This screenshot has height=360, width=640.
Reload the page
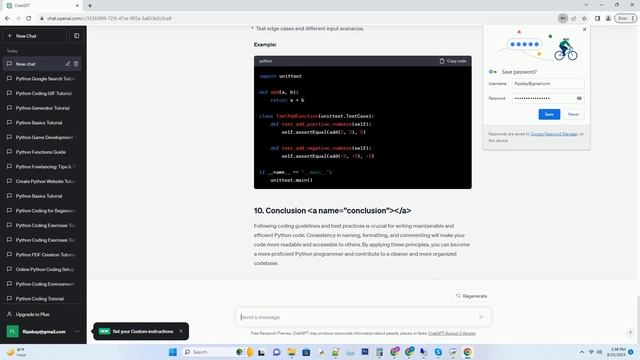coord(29,18)
